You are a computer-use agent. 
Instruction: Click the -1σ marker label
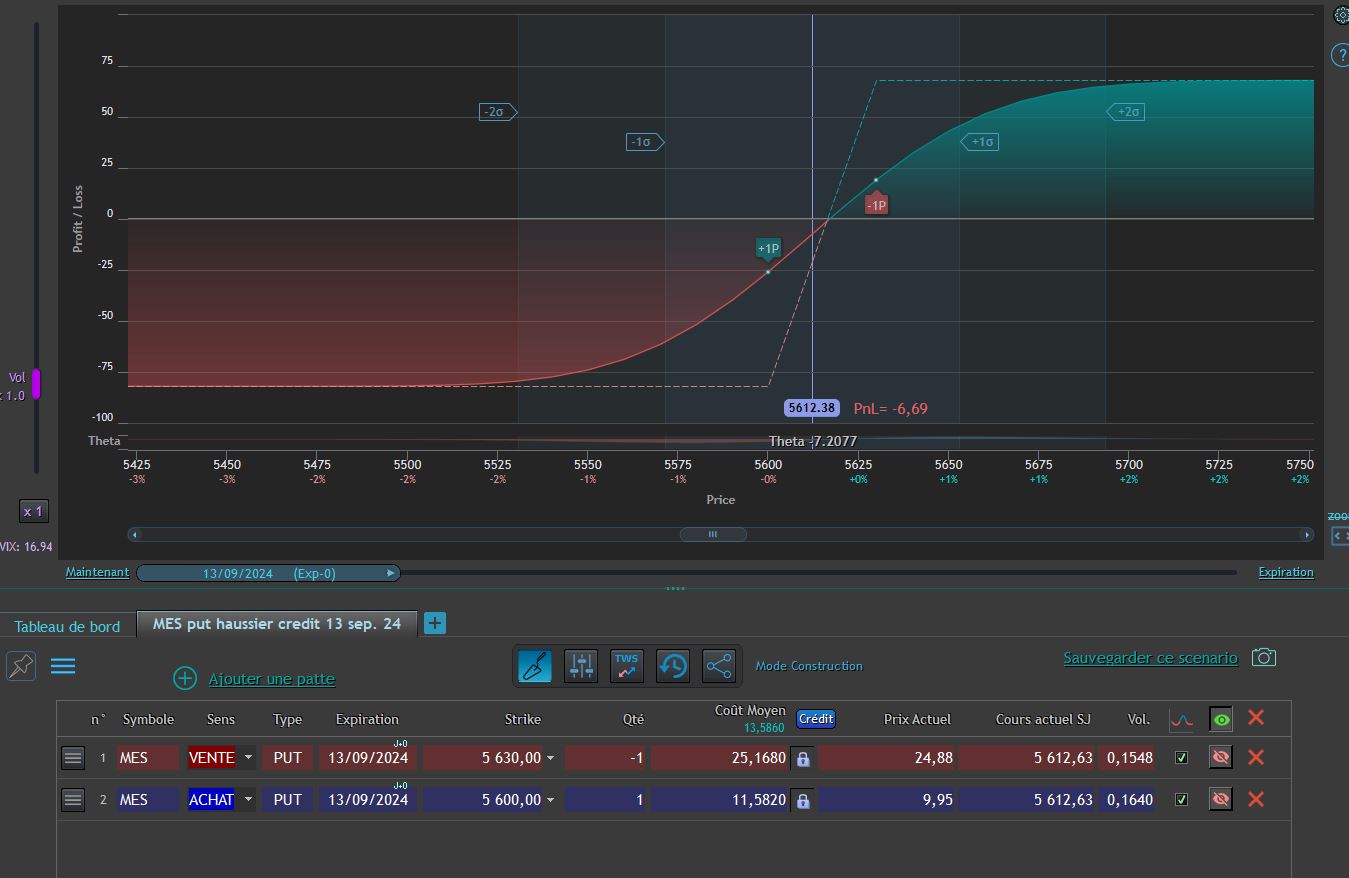click(645, 142)
